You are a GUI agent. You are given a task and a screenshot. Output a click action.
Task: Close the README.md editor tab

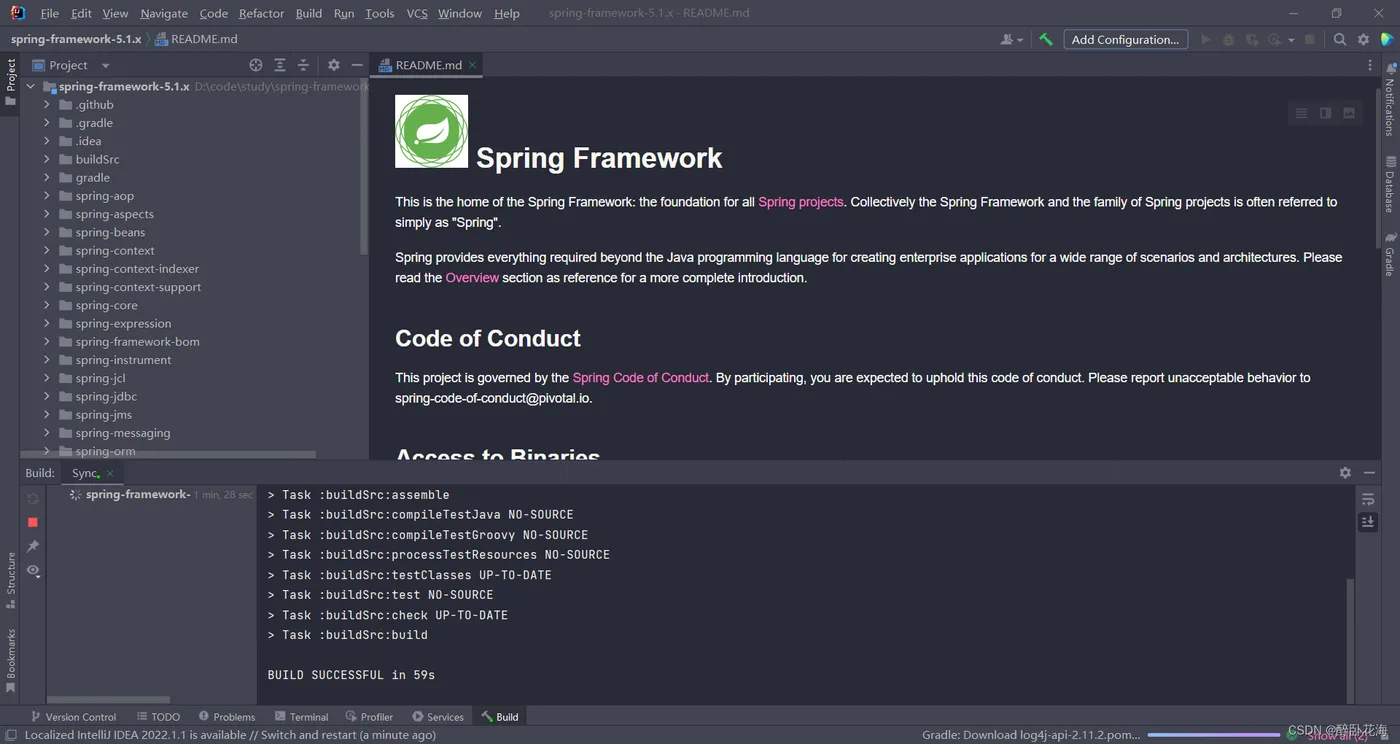pos(473,65)
